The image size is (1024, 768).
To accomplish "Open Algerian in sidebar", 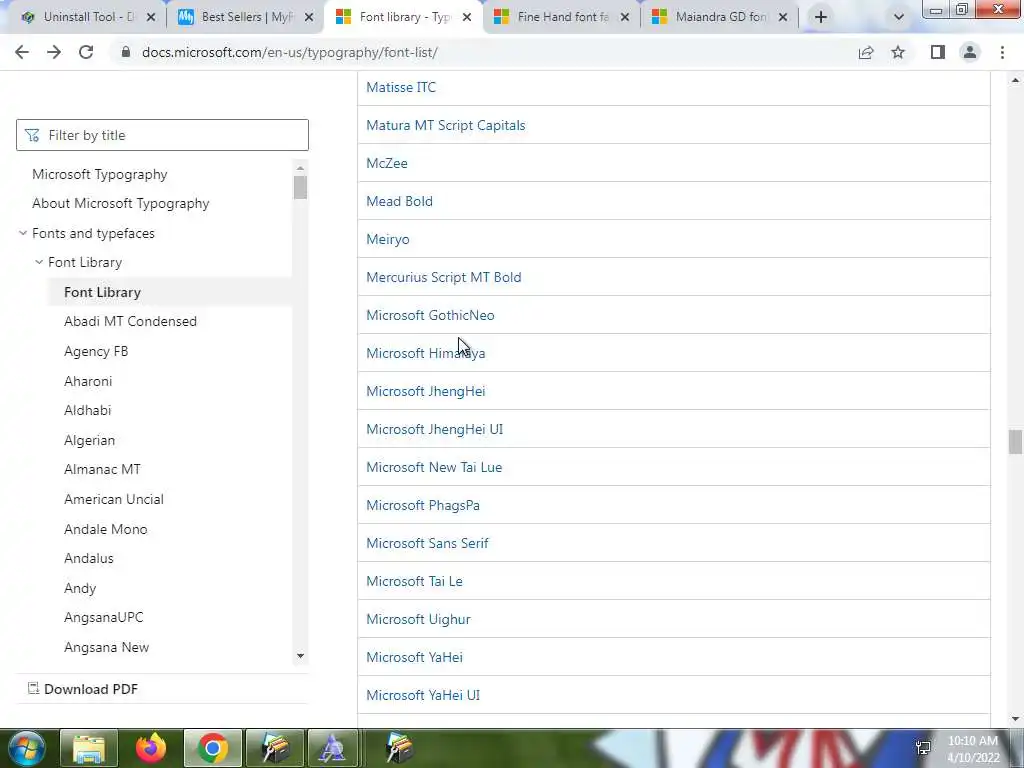I will [x=89, y=440].
